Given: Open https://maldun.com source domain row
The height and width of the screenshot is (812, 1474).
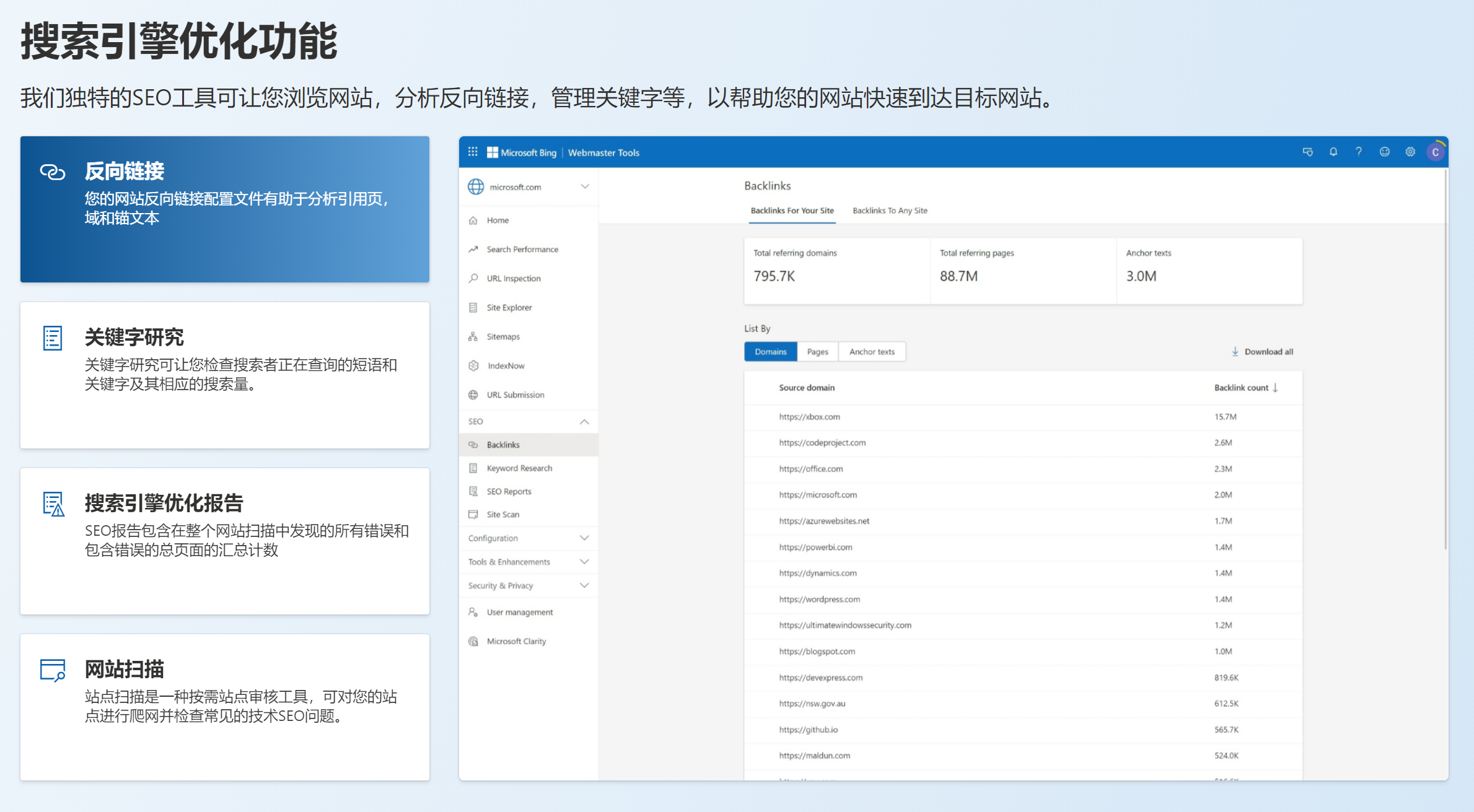Looking at the screenshot, I should (x=1023, y=756).
